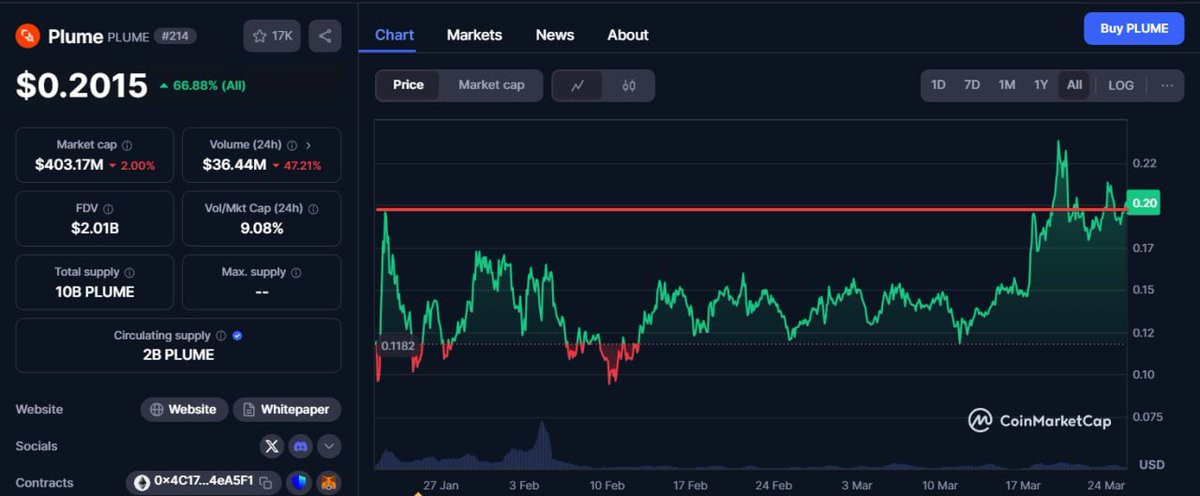
Task: Click the 9.08% Vol/Mkt Cap value
Action: click(x=261, y=229)
